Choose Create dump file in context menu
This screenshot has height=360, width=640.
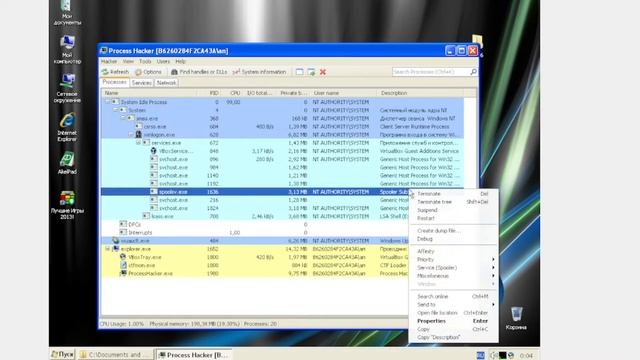(453, 231)
